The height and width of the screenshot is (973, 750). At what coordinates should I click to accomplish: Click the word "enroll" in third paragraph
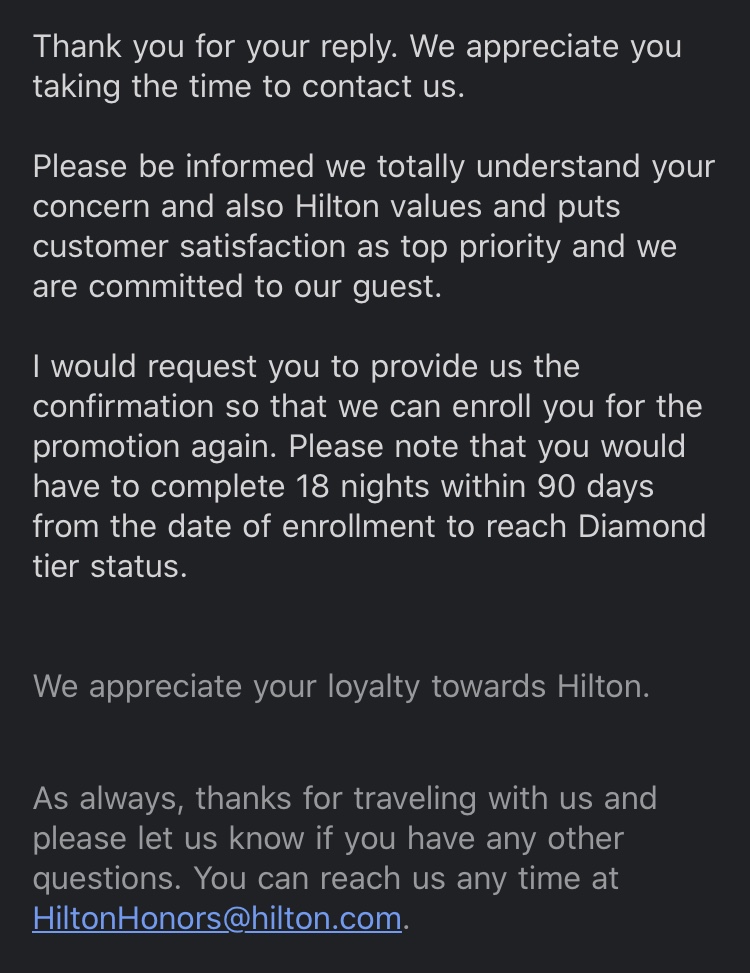[x=491, y=406]
